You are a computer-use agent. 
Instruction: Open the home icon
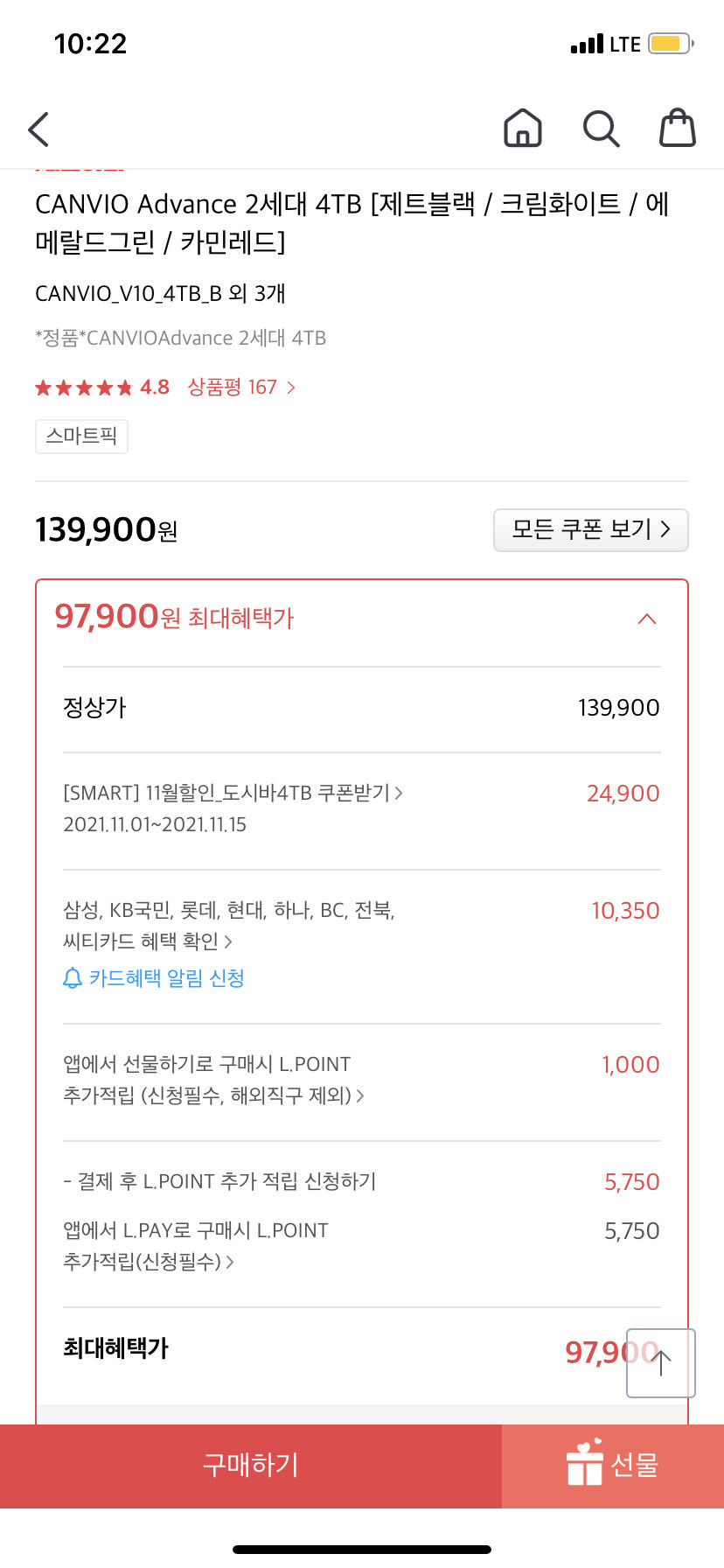click(x=523, y=128)
